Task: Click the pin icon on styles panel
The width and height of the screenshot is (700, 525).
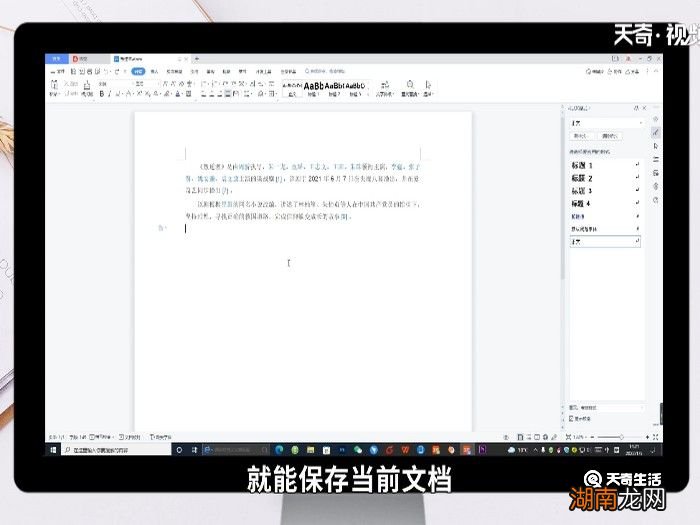Action: pyautogui.click(x=636, y=108)
